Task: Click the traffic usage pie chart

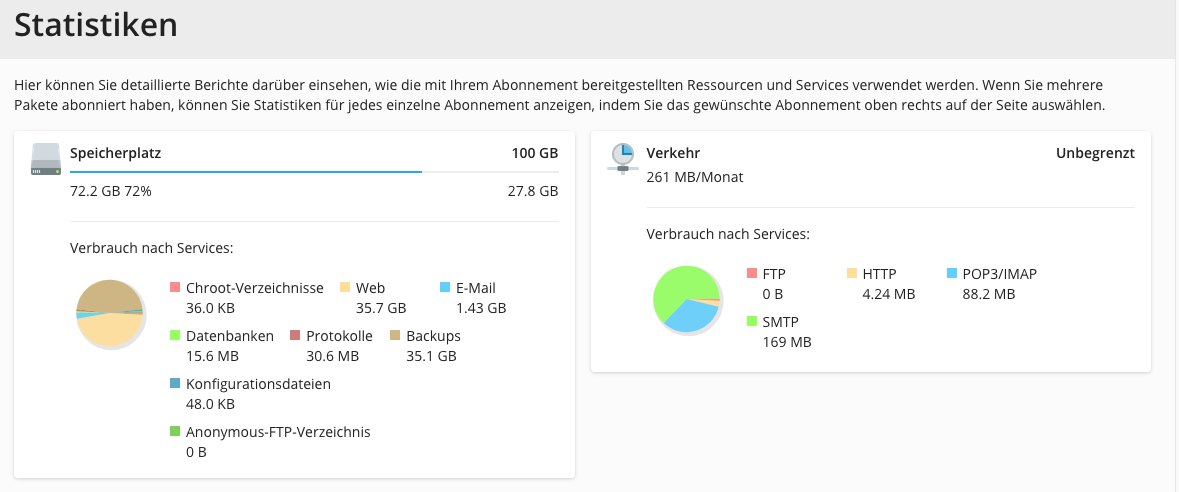Action: (x=687, y=298)
